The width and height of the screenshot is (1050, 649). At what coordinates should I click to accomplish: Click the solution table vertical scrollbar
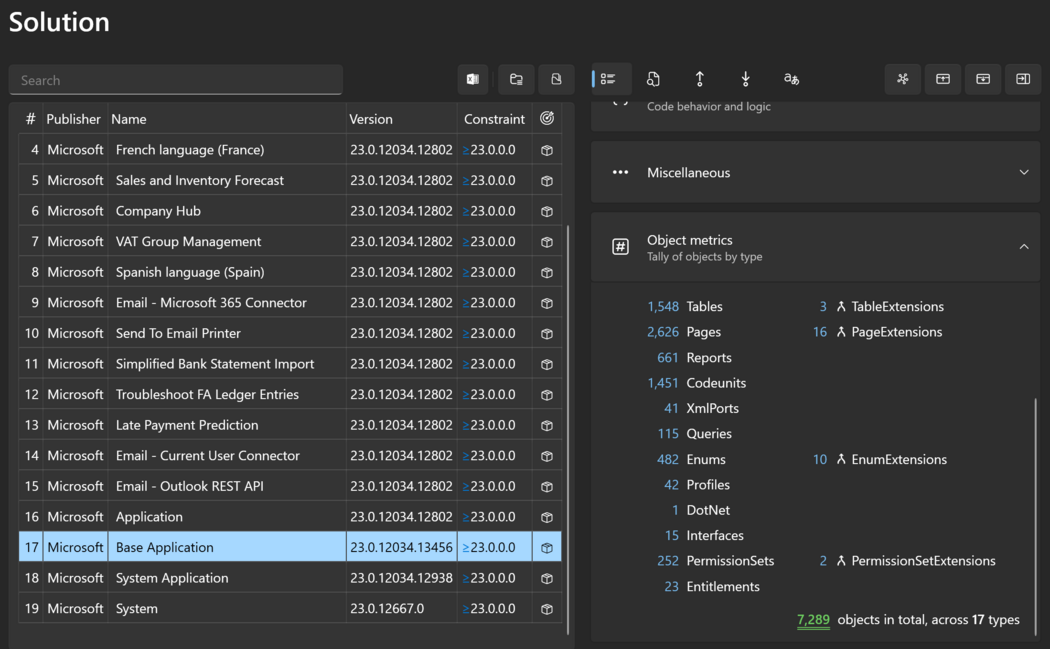(568, 429)
